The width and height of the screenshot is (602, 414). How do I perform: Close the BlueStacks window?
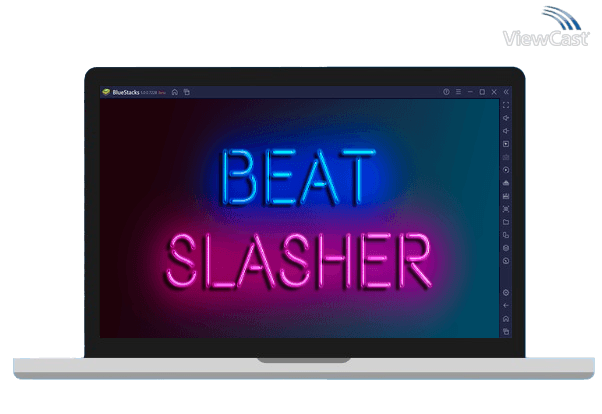[494, 92]
